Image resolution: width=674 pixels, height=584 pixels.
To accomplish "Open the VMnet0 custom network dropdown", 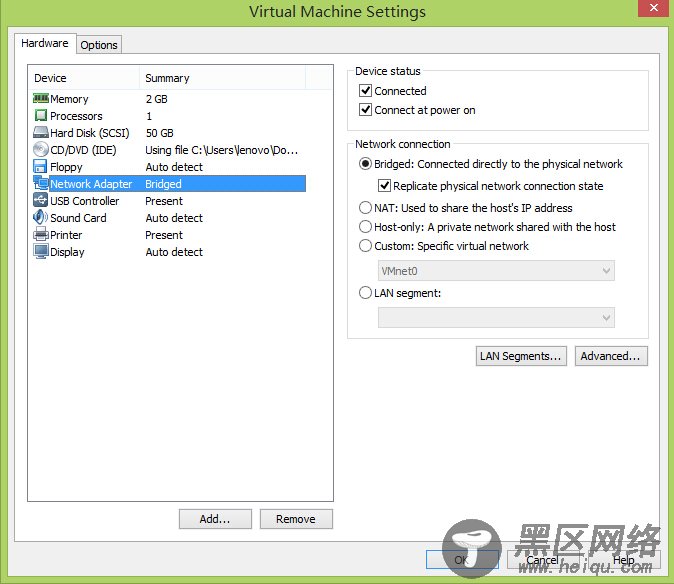I will click(496, 271).
